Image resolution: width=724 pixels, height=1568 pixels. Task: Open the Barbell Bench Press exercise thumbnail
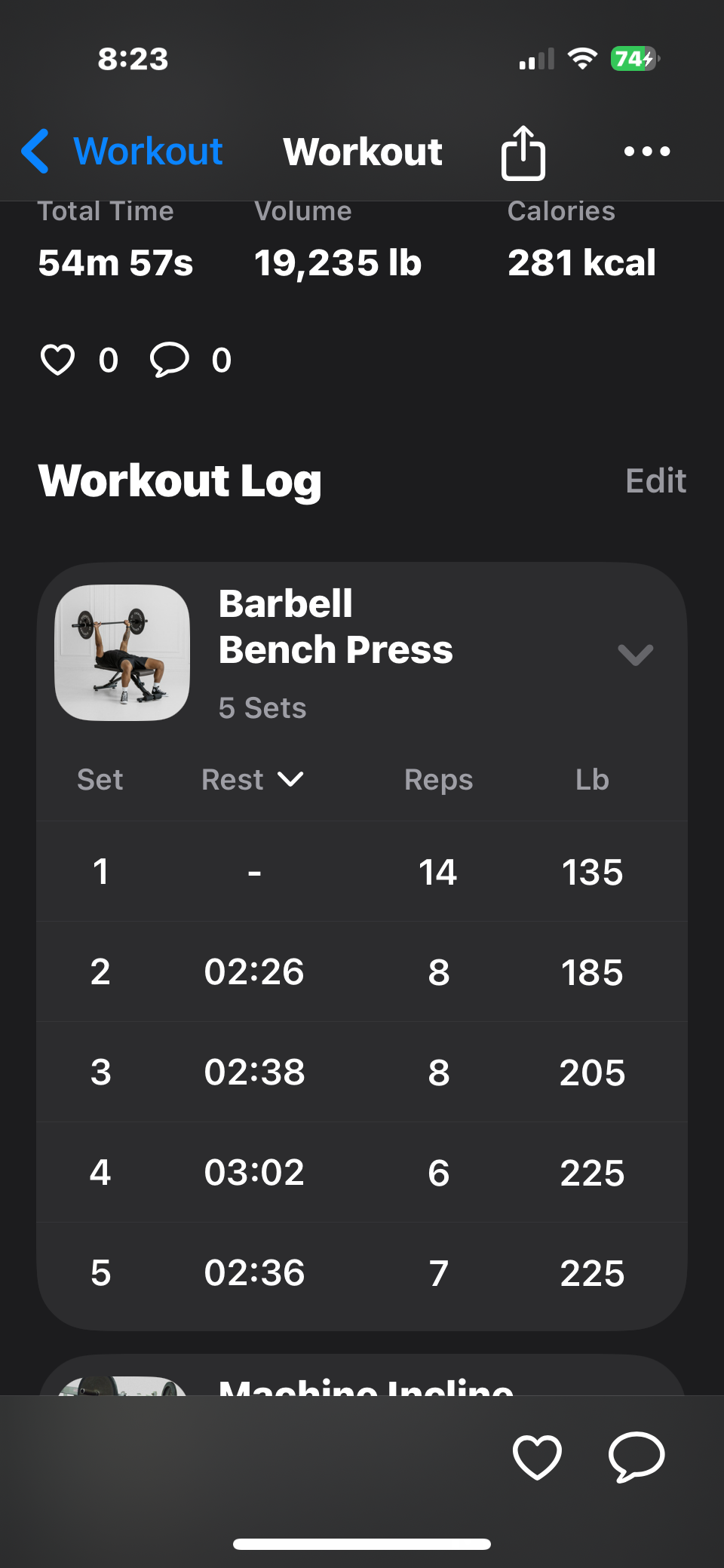coord(122,652)
